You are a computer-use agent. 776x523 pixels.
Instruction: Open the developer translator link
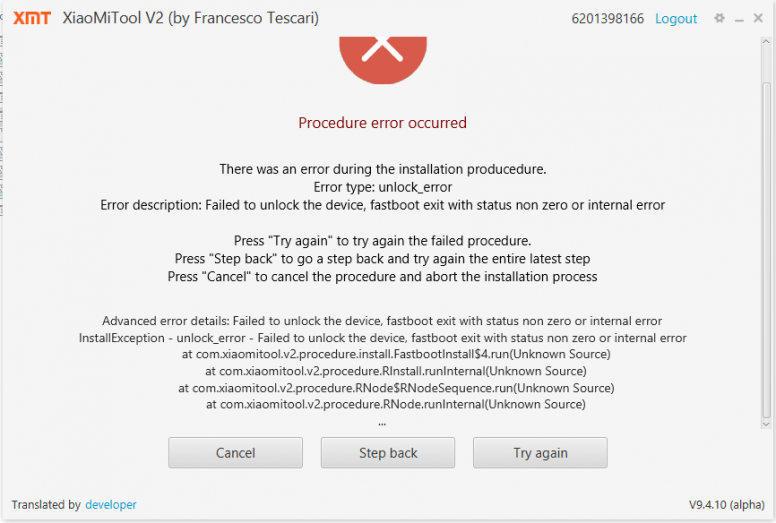pyautogui.click(x=111, y=505)
